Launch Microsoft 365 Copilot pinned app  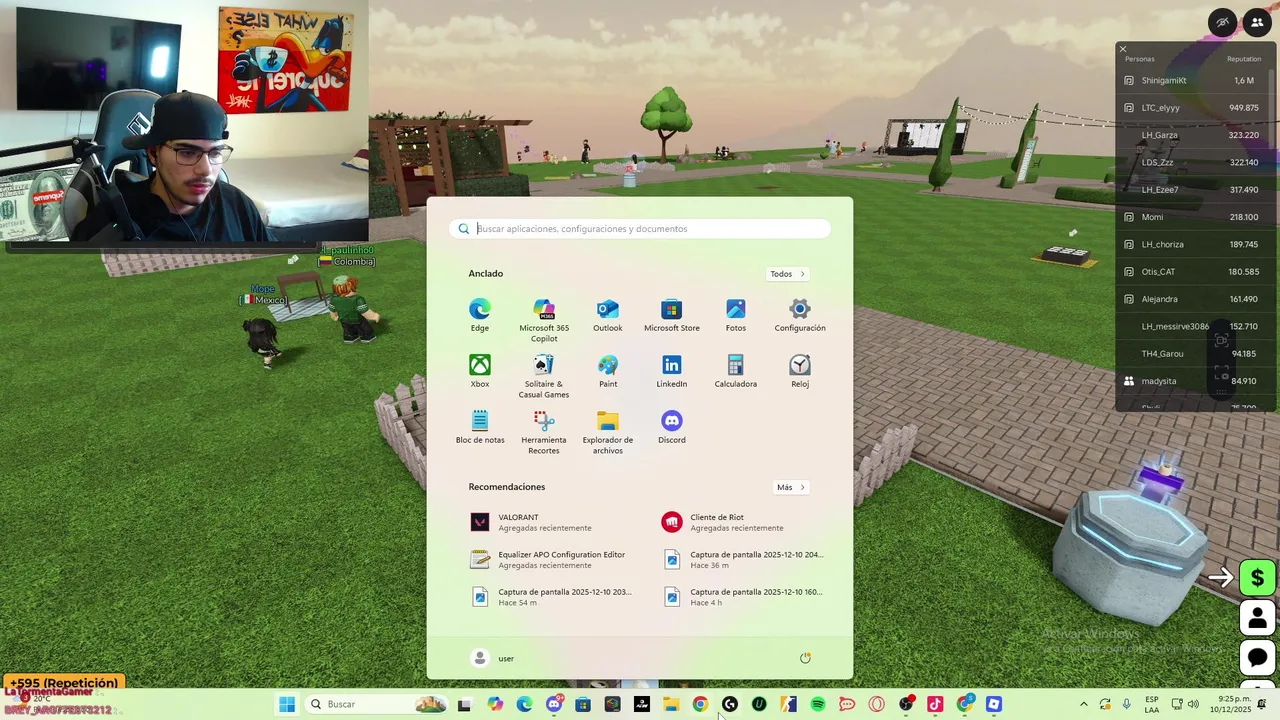click(544, 320)
